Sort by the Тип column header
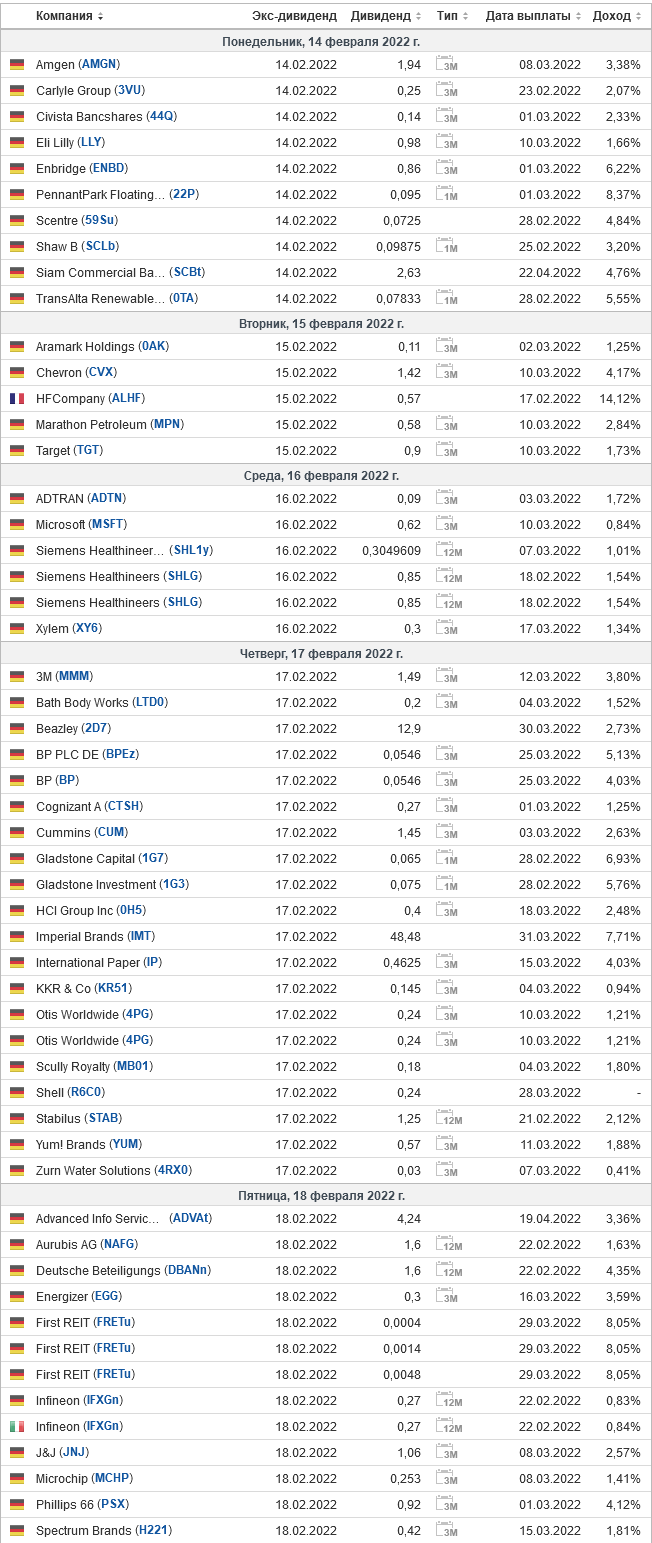Image resolution: width=652 pixels, height=1543 pixels. click(452, 16)
